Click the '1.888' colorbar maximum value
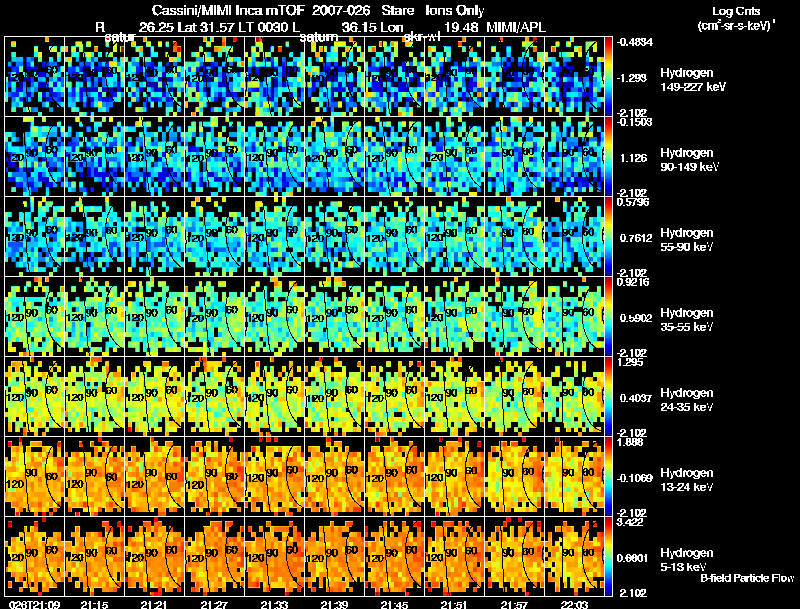The image size is (800, 609). 631,442
